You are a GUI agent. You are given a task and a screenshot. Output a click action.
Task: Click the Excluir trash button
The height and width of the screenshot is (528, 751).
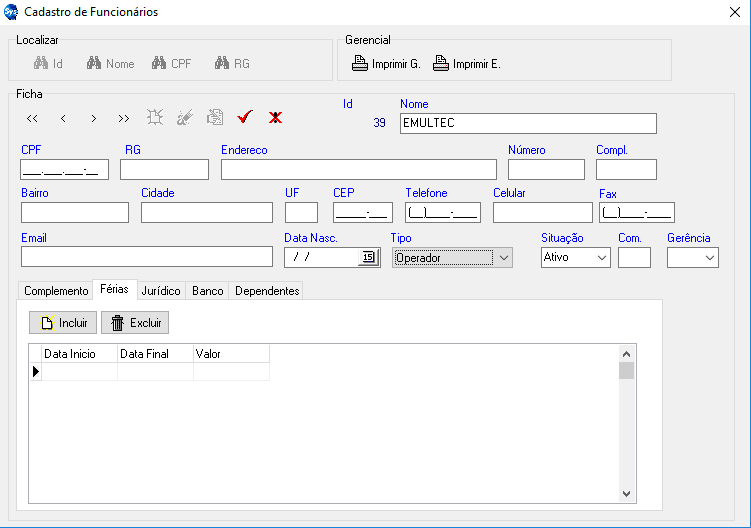(135, 322)
